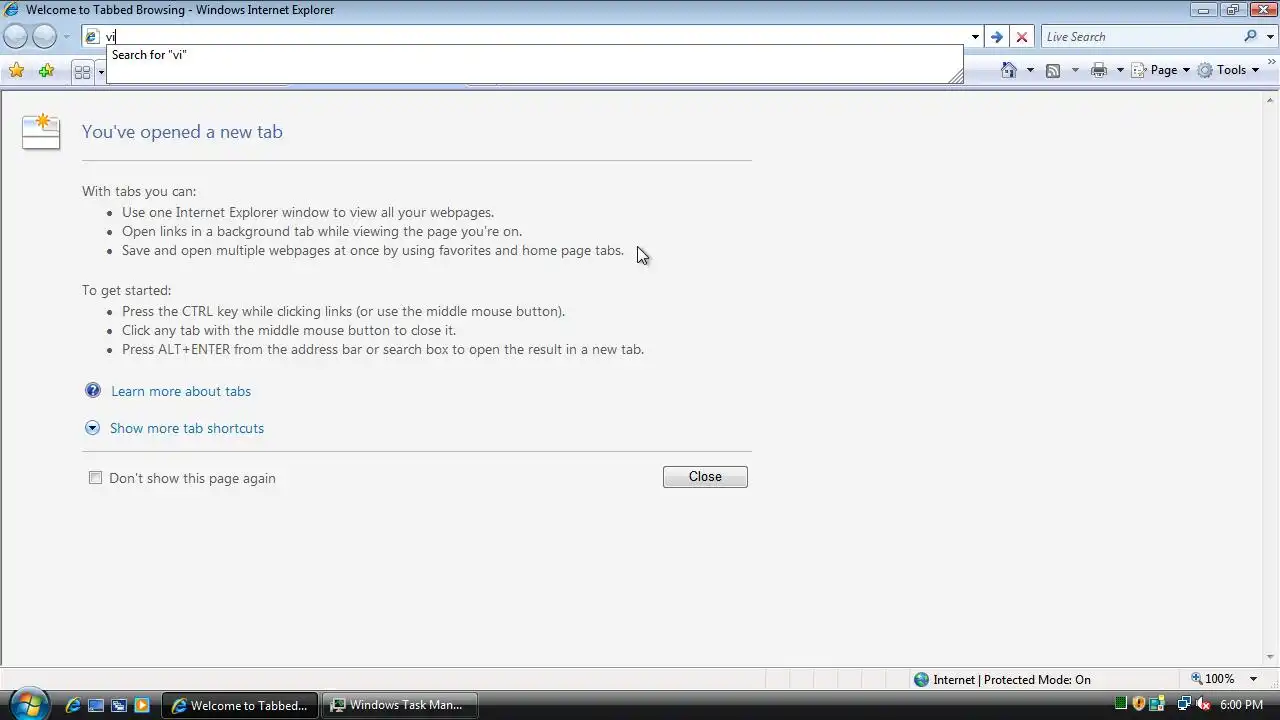Click the Print icon

(x=1099, y=70)
